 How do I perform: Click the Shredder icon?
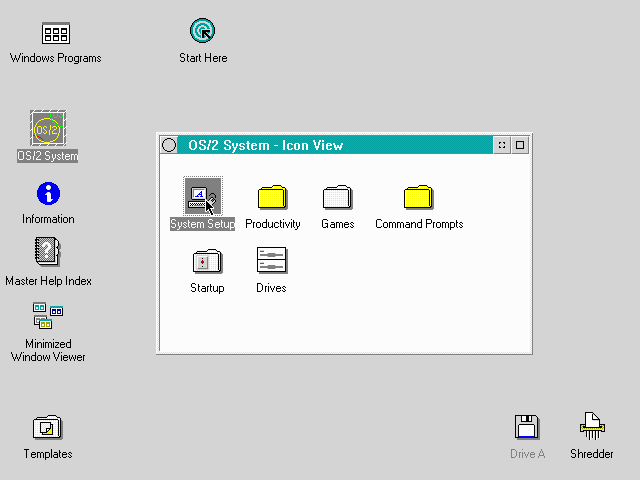pyautogui.click(x=592, y=427)
